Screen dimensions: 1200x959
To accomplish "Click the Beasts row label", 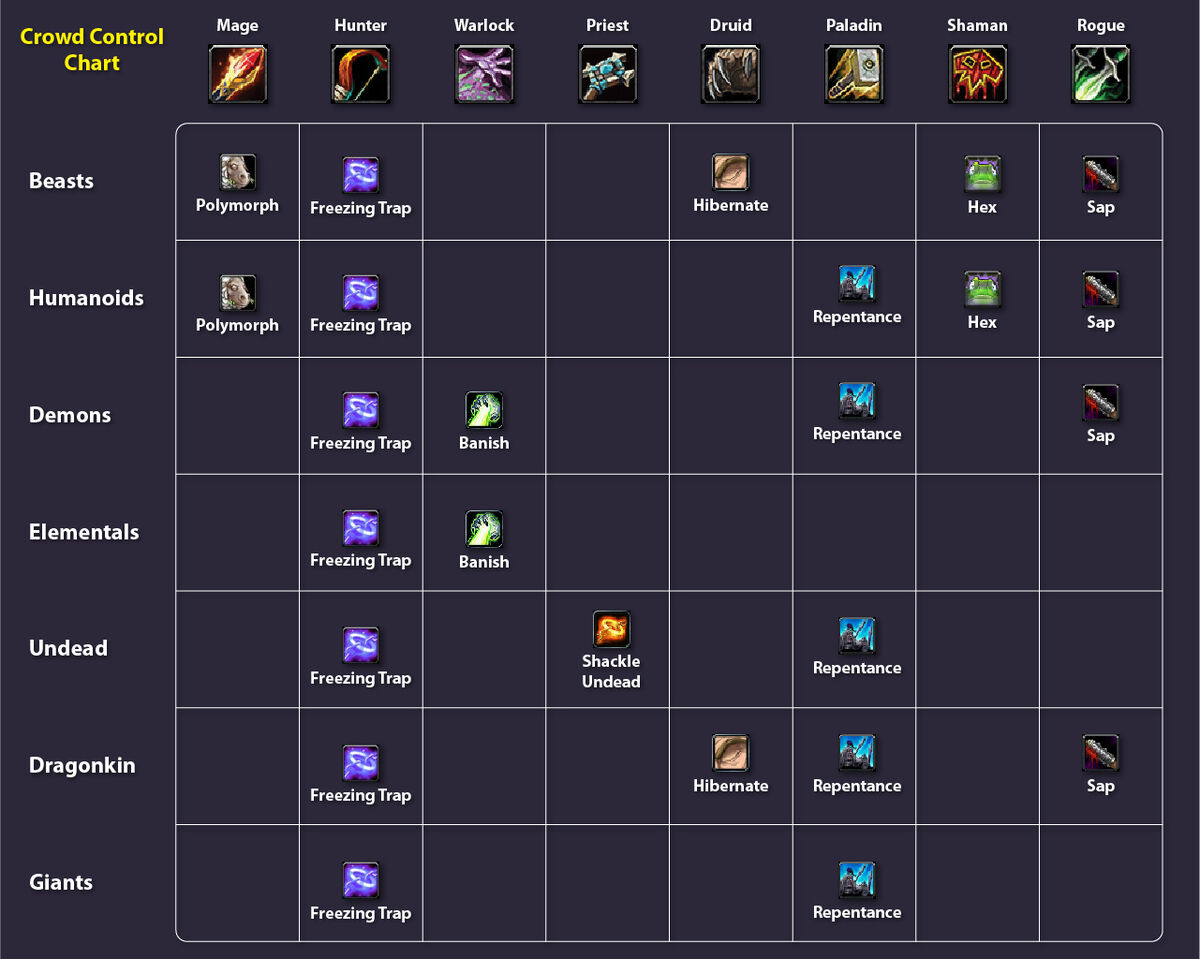I will point(61,181).
